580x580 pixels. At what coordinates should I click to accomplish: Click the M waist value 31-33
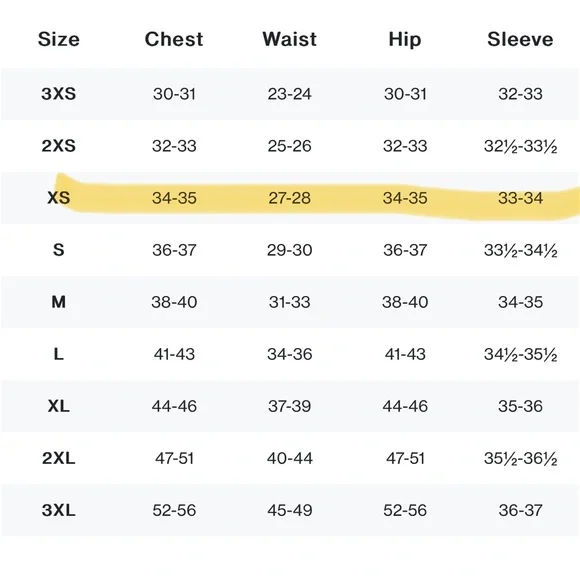click(289, 302)
